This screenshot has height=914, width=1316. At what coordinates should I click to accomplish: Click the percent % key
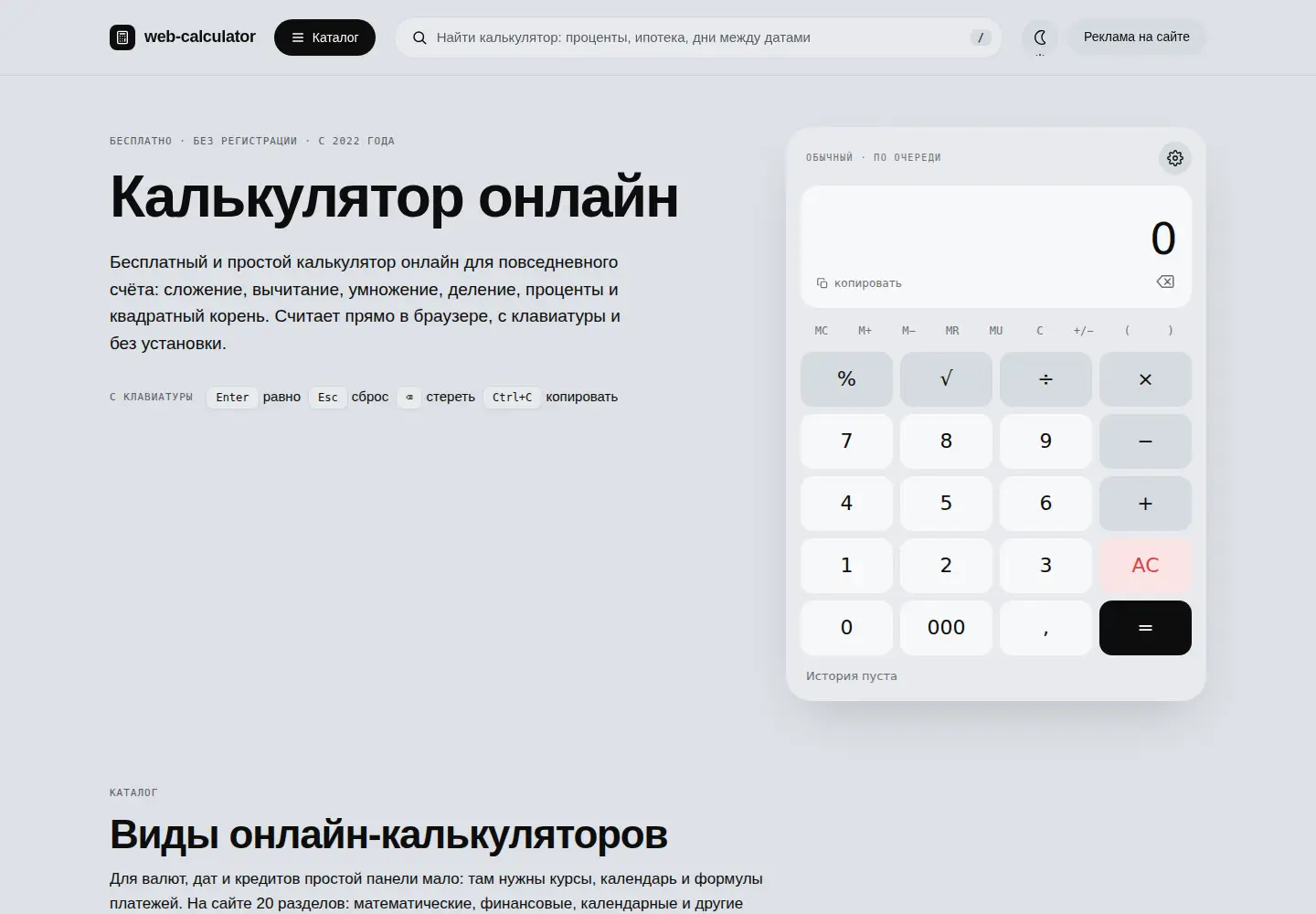coord(846,379)
